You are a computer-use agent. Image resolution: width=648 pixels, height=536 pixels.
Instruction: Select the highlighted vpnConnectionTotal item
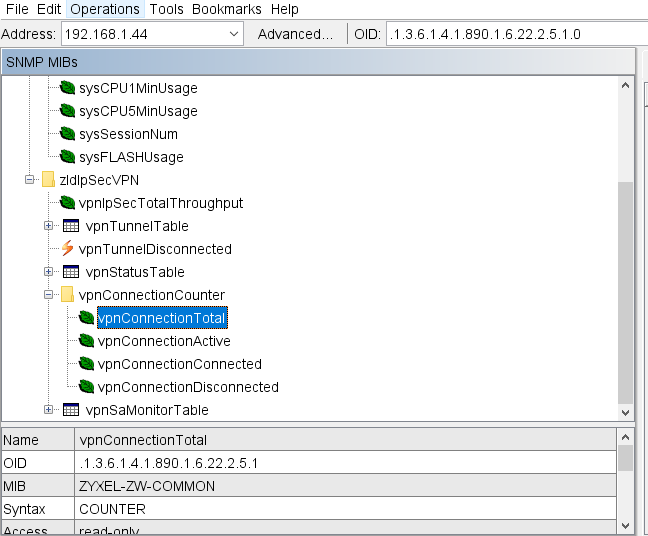pyautogui.click(x=162, y=318)
